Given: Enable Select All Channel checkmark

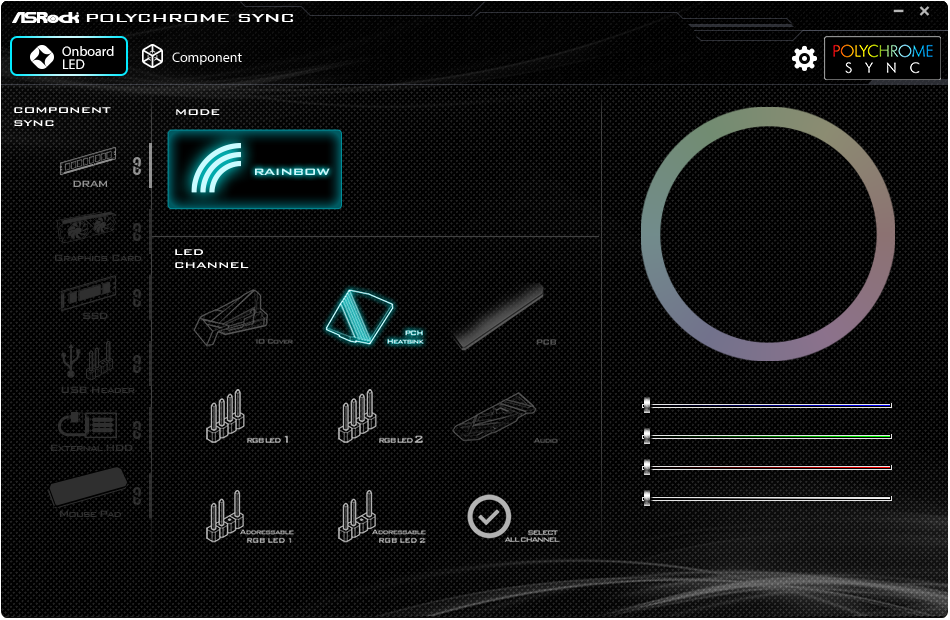Looking at the screenshot, I should (489, 517).
